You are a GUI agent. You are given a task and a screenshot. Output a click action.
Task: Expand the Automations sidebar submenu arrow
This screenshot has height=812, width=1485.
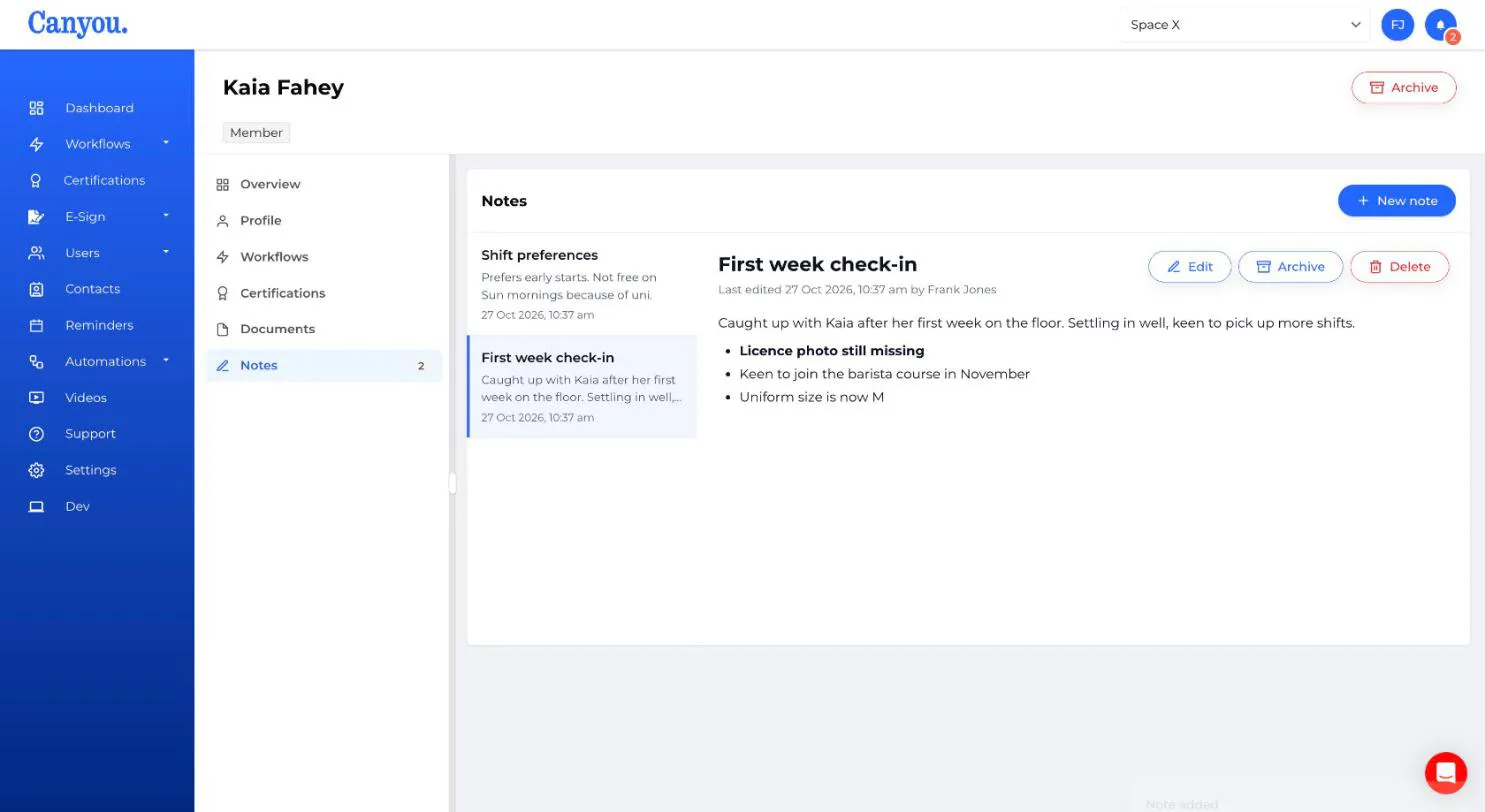click(x=166, y=360)
